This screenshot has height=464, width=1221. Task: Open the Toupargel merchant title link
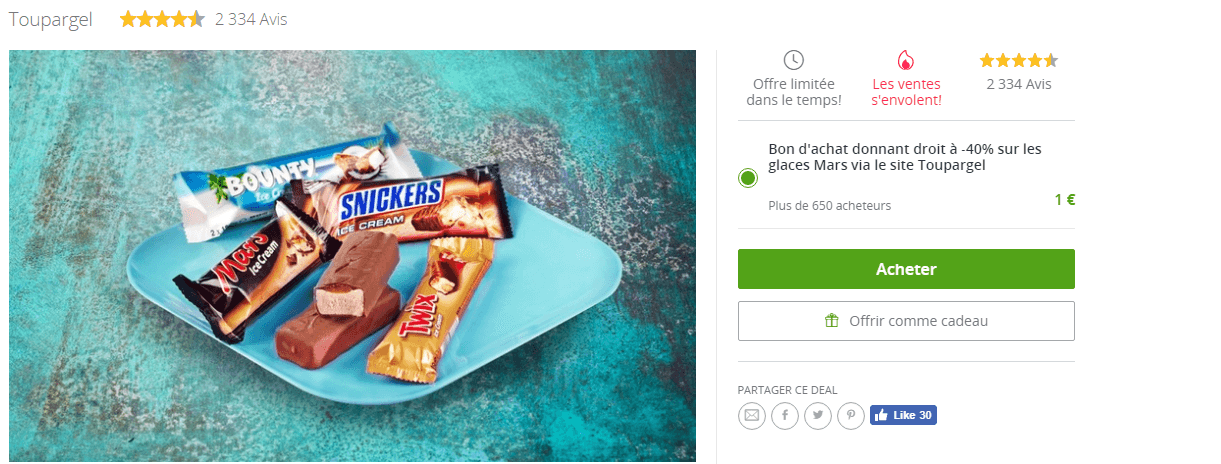pos(50,19)
